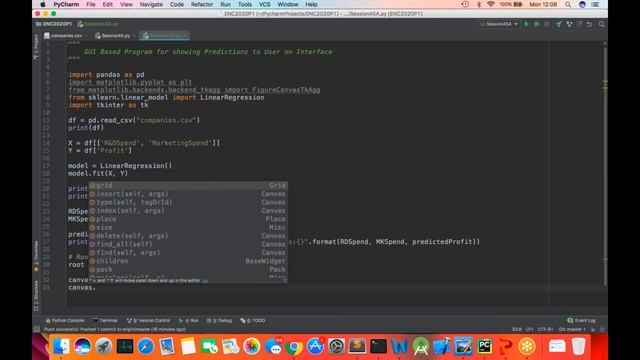Click the VCS Update Project arrow icon
This screenshot has width=640, height=360.
point(558,24)
